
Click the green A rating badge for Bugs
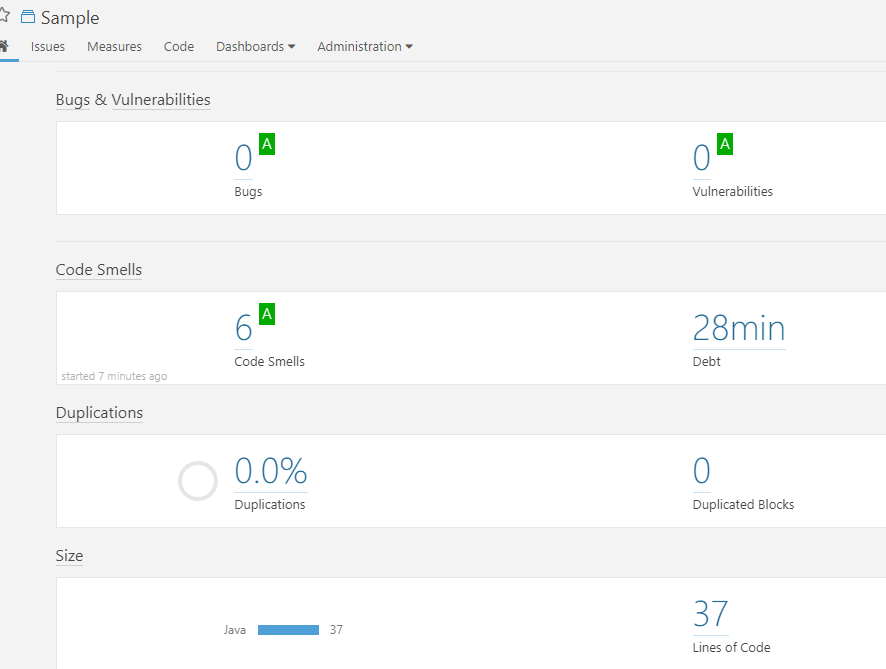[267, 144]
